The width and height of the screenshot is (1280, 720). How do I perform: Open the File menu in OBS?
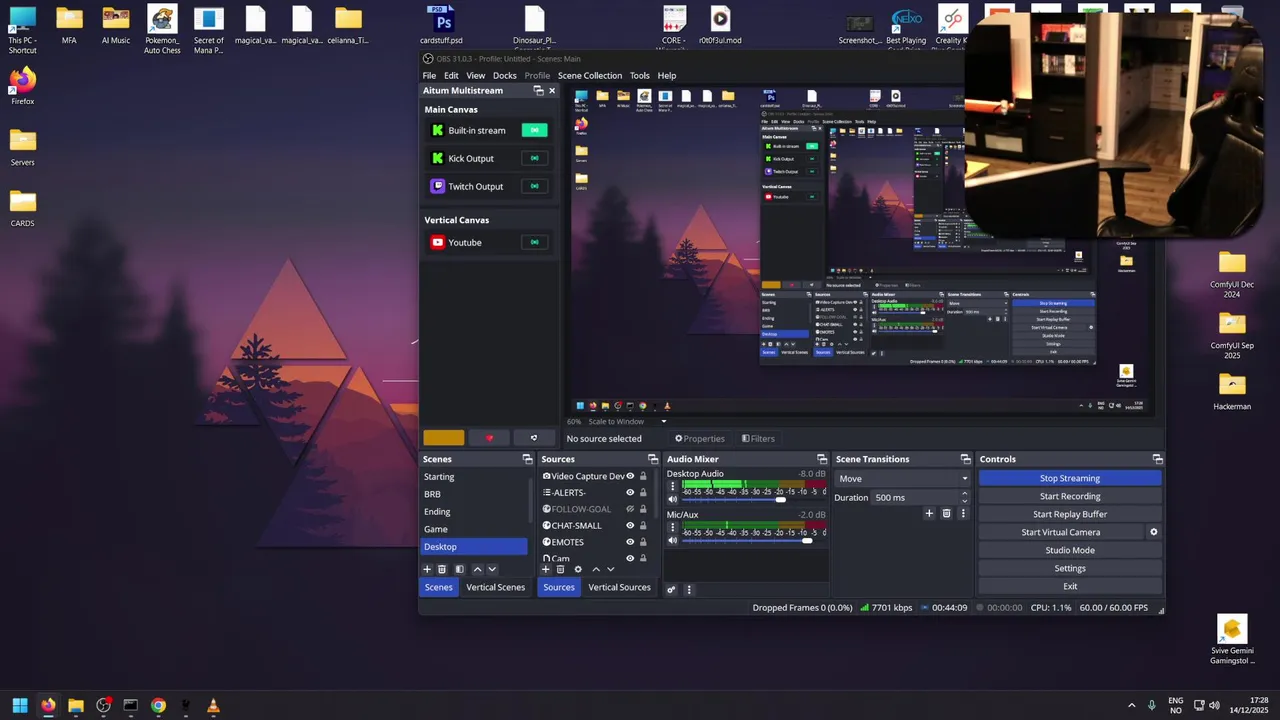(429, 75)
